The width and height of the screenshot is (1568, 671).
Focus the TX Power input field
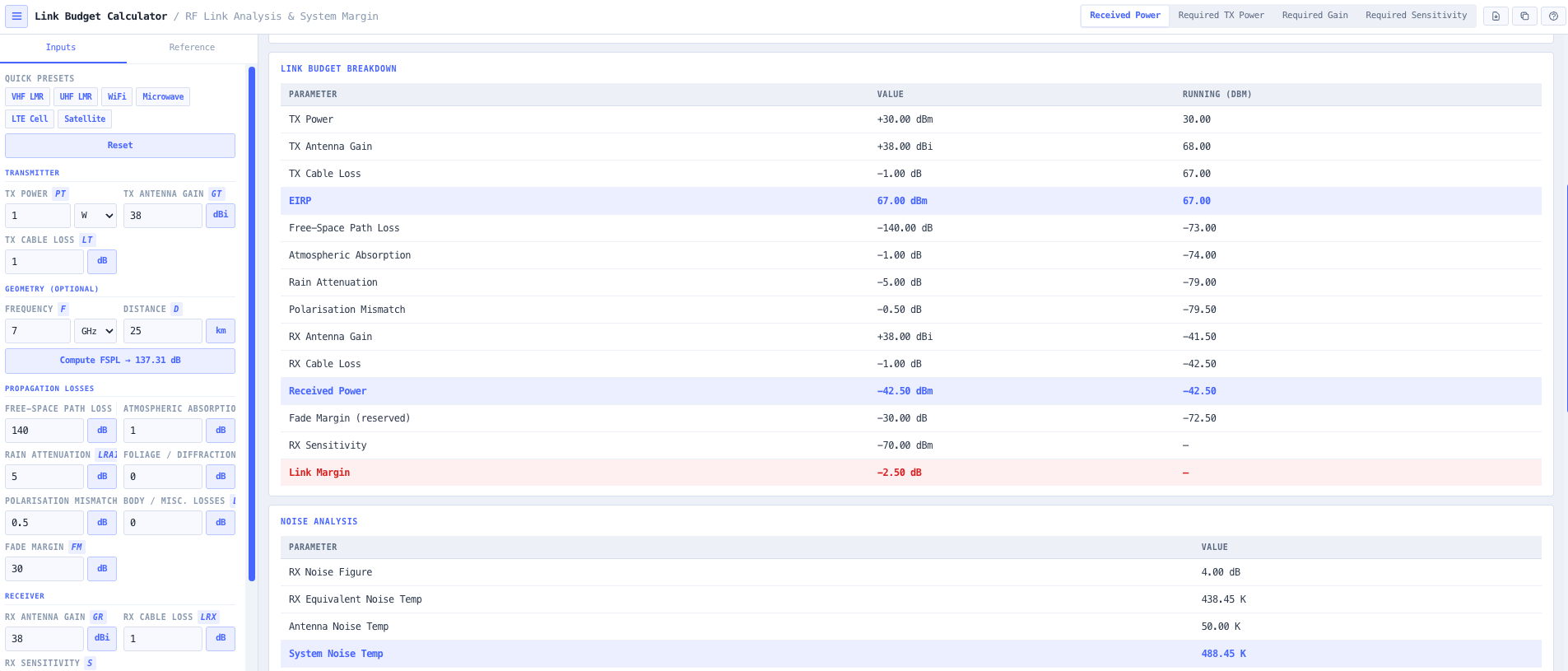[x=38, y=216]
